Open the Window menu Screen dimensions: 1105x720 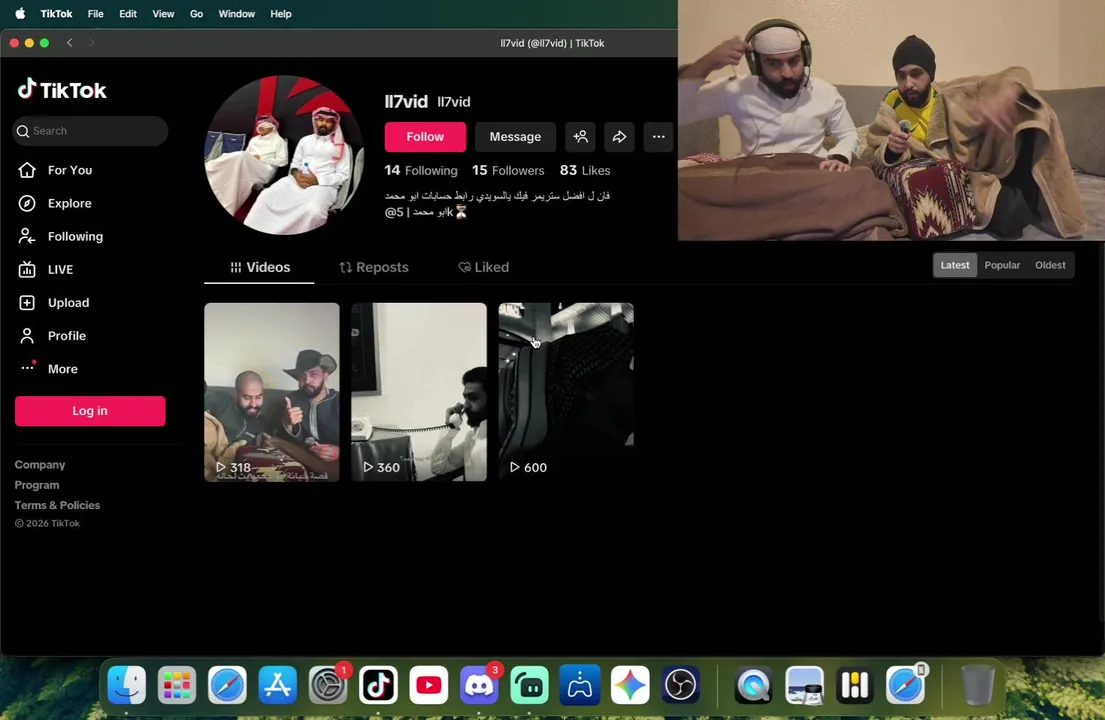(x=236, y=13)
